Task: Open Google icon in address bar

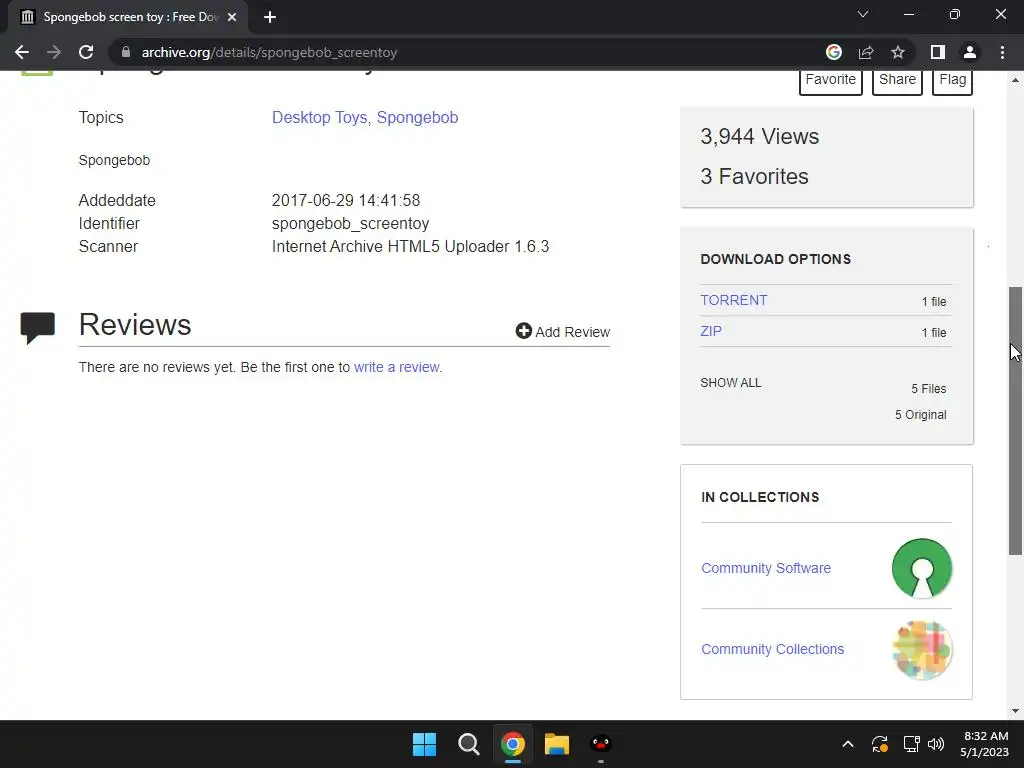Action: pyautogui.click(x=833, y=52)
